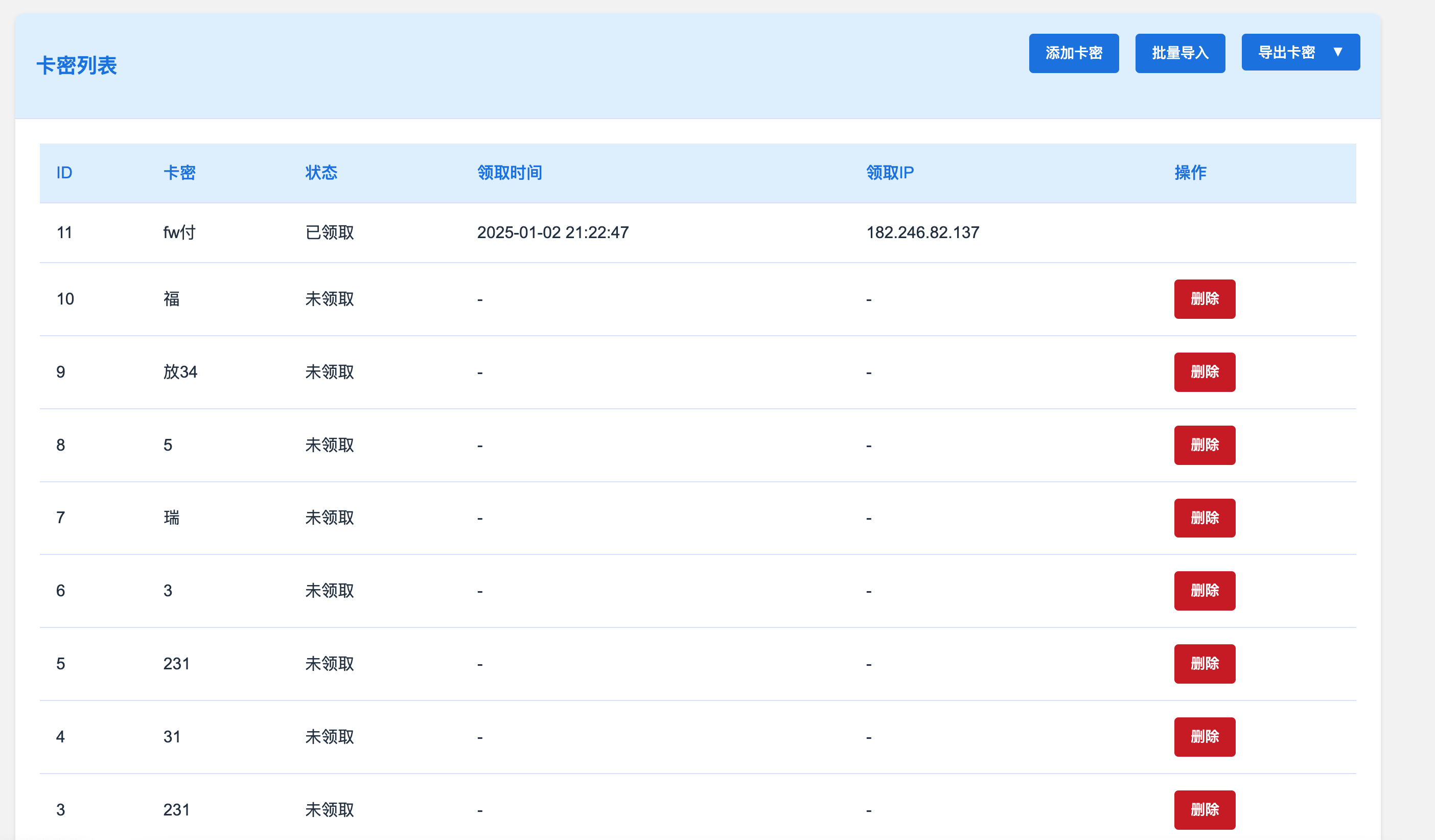Delete the 瑞 card key
The height and width of the screenshot is (840, 1435).
pos(1205,518)
